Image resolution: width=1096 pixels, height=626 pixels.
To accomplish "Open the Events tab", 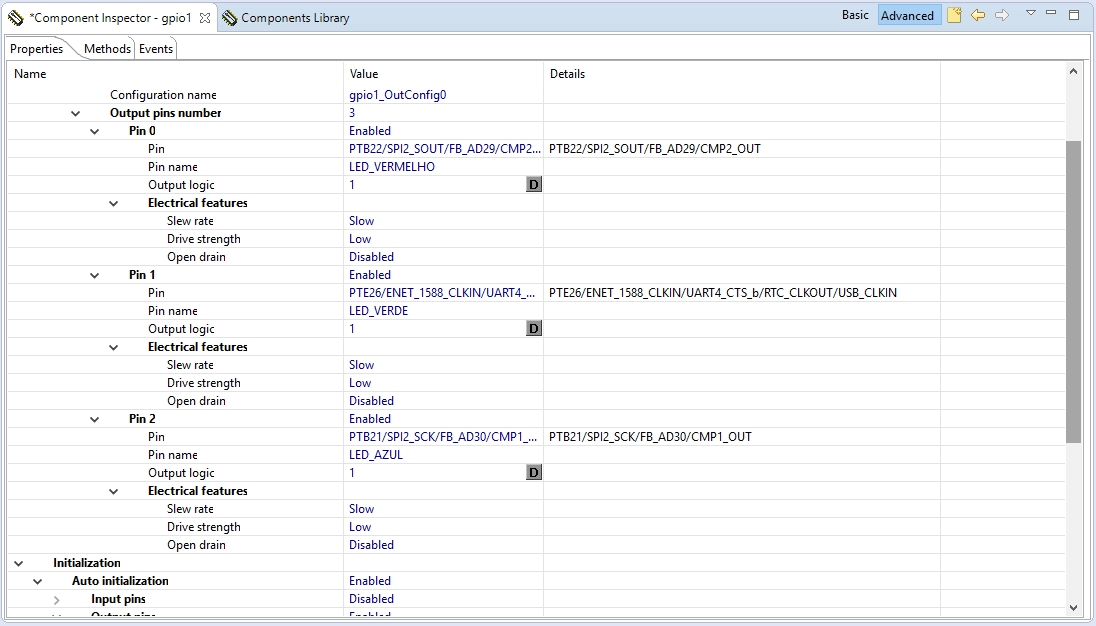I will [x=156, y=49].
